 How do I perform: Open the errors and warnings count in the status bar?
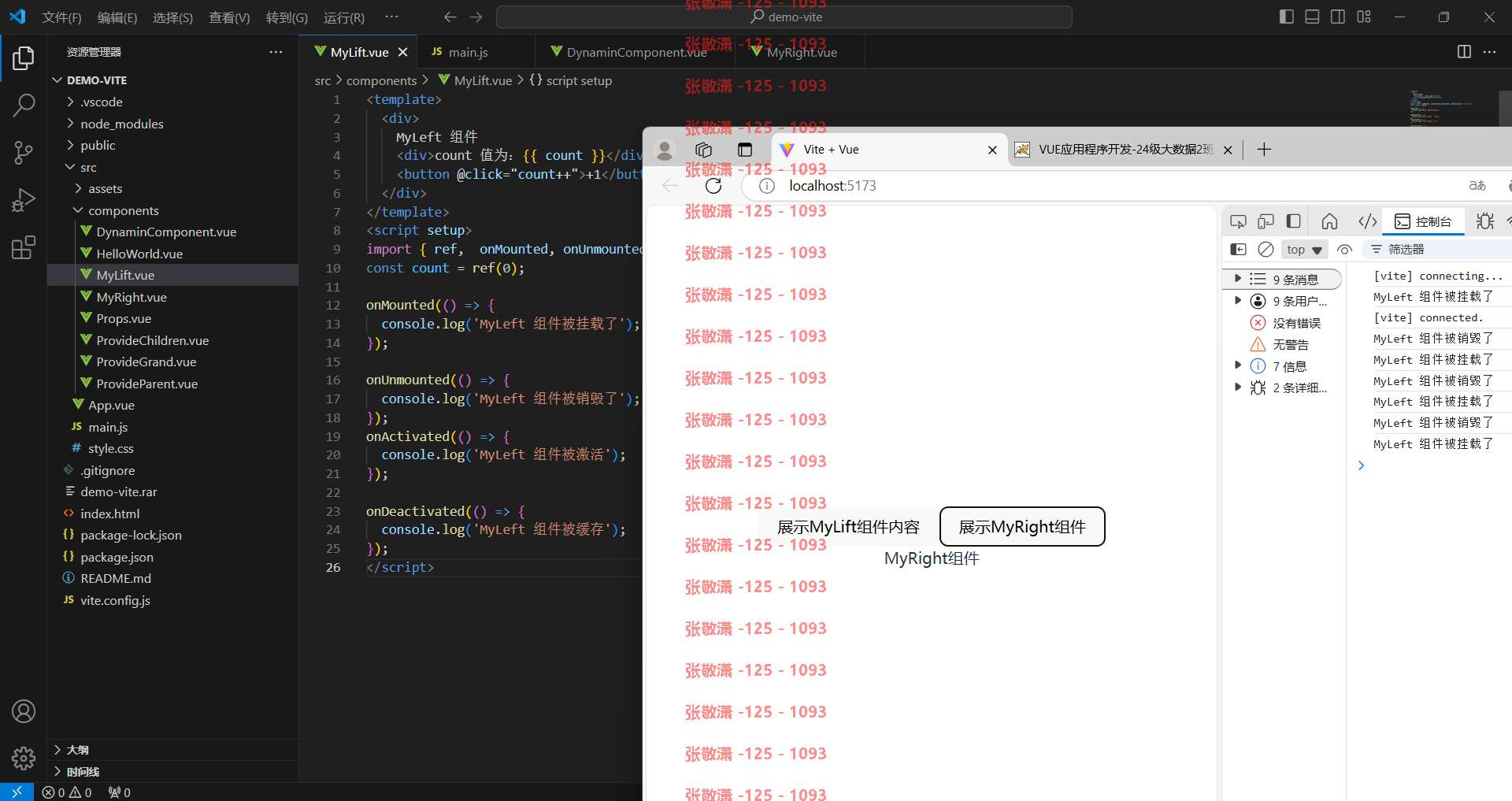67,792
